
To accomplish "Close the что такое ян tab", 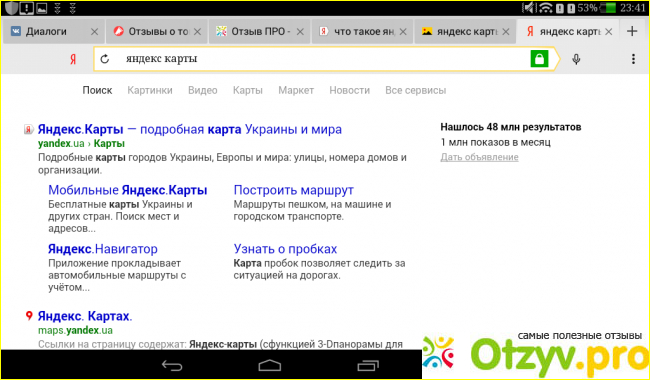I will [403, 31].
